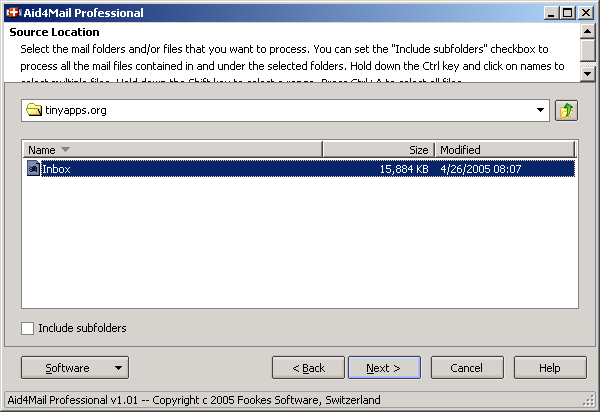Sort files by Modified column header

pyautogui.click(x=505, y=150)
